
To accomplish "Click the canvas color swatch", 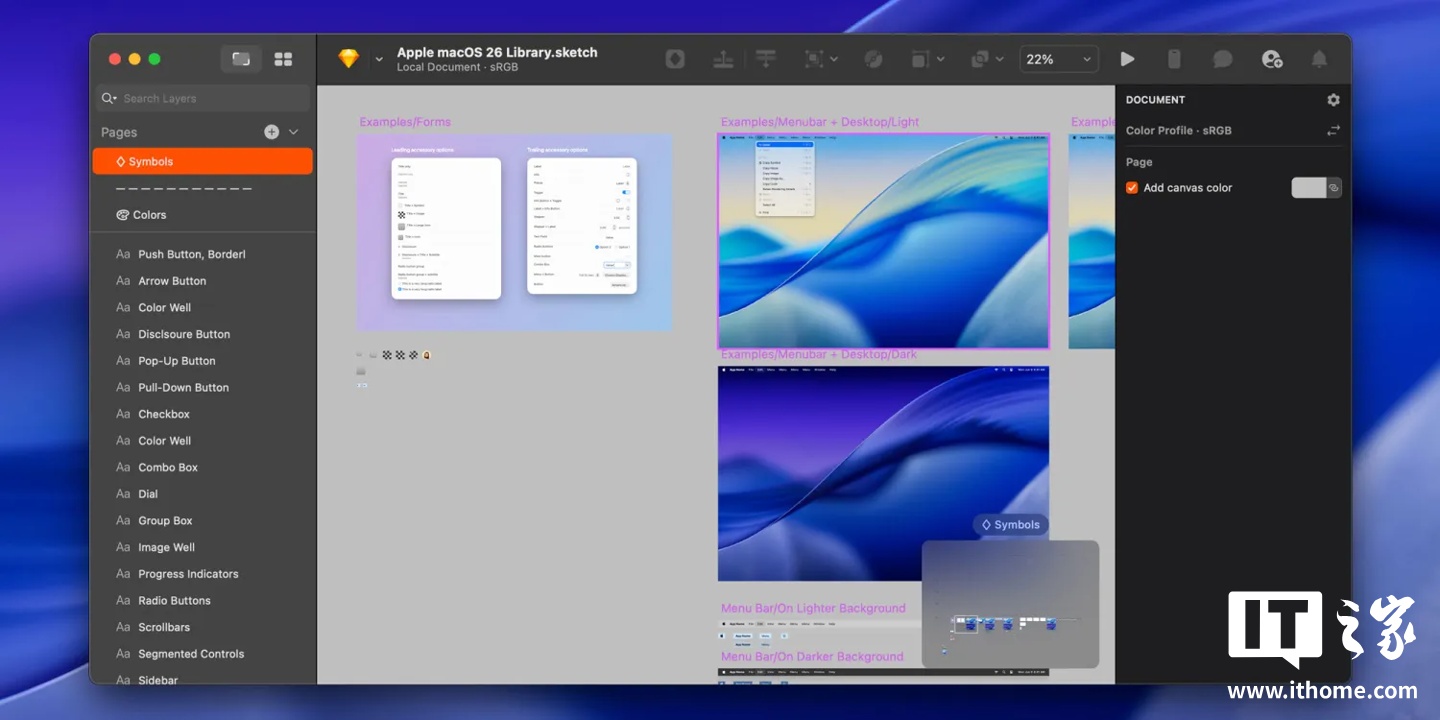I will 1308,188.
